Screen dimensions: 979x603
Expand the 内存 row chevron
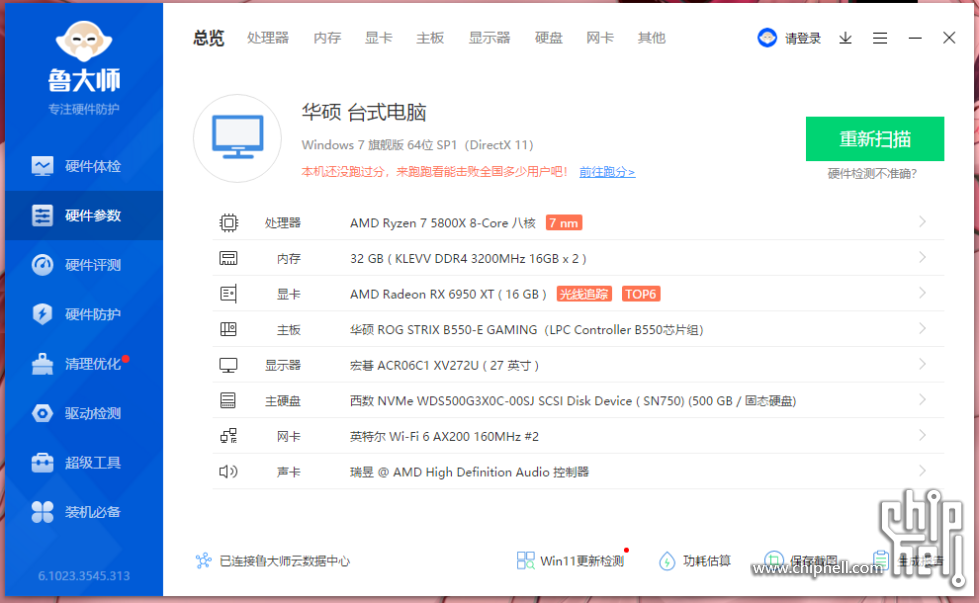coord(922,257)
